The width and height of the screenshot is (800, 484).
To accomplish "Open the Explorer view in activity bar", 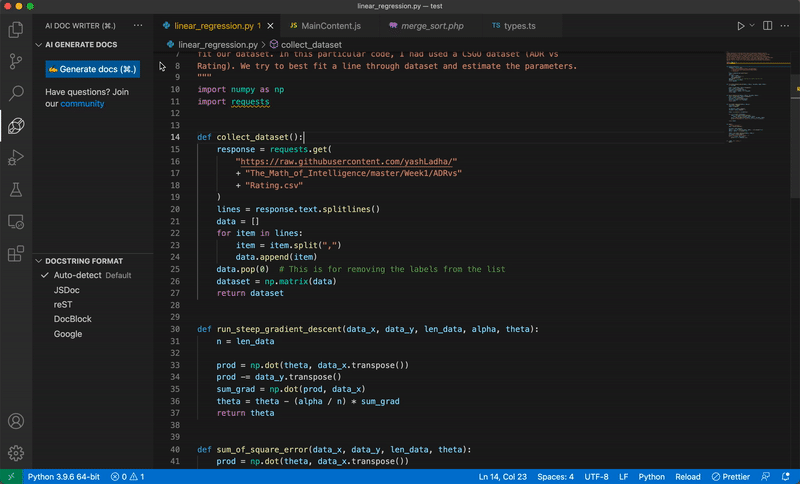I will pyautogui.click(x=16, y=30).
